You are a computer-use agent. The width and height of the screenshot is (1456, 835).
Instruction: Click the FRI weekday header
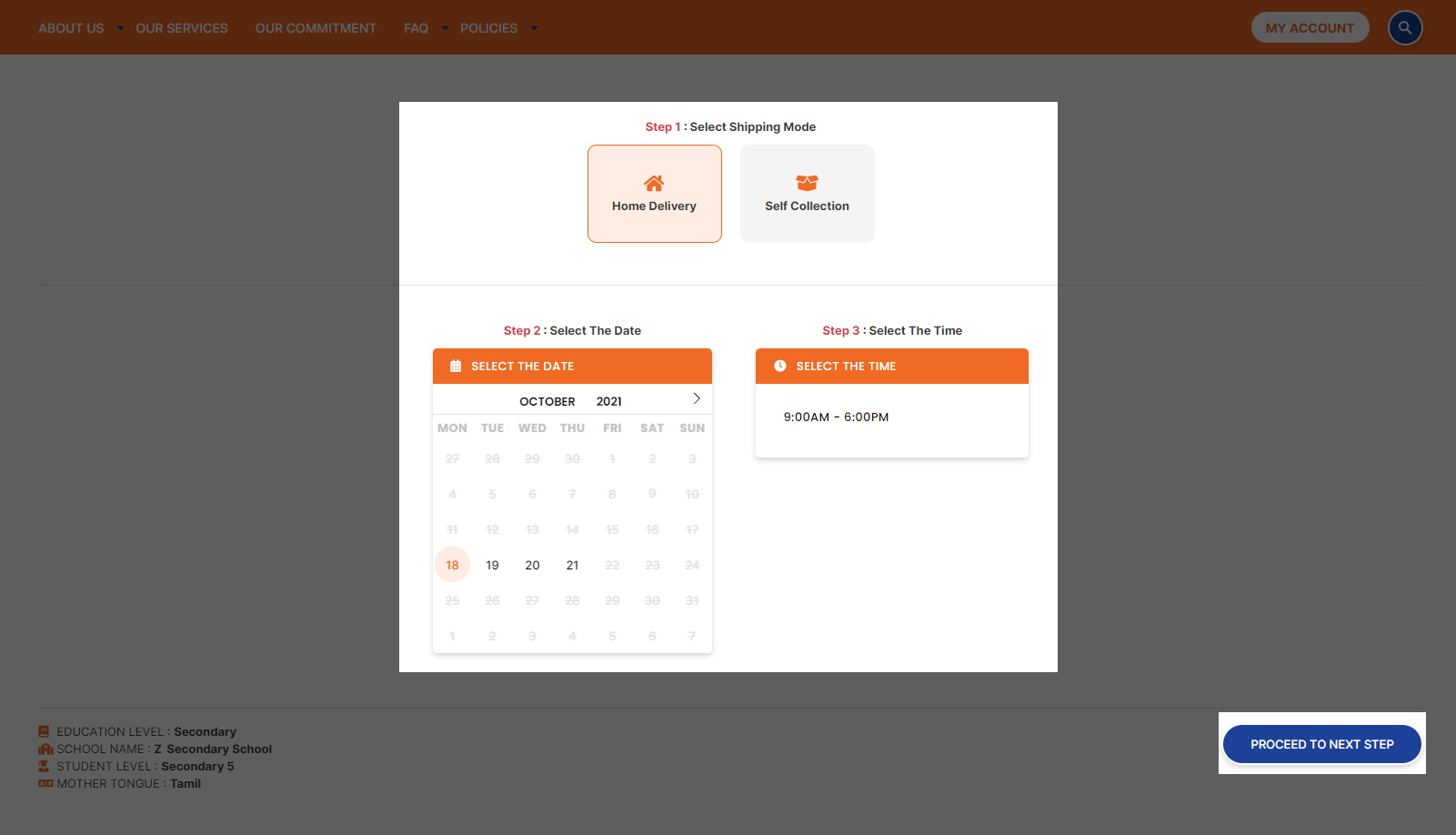tap(612, 428)
